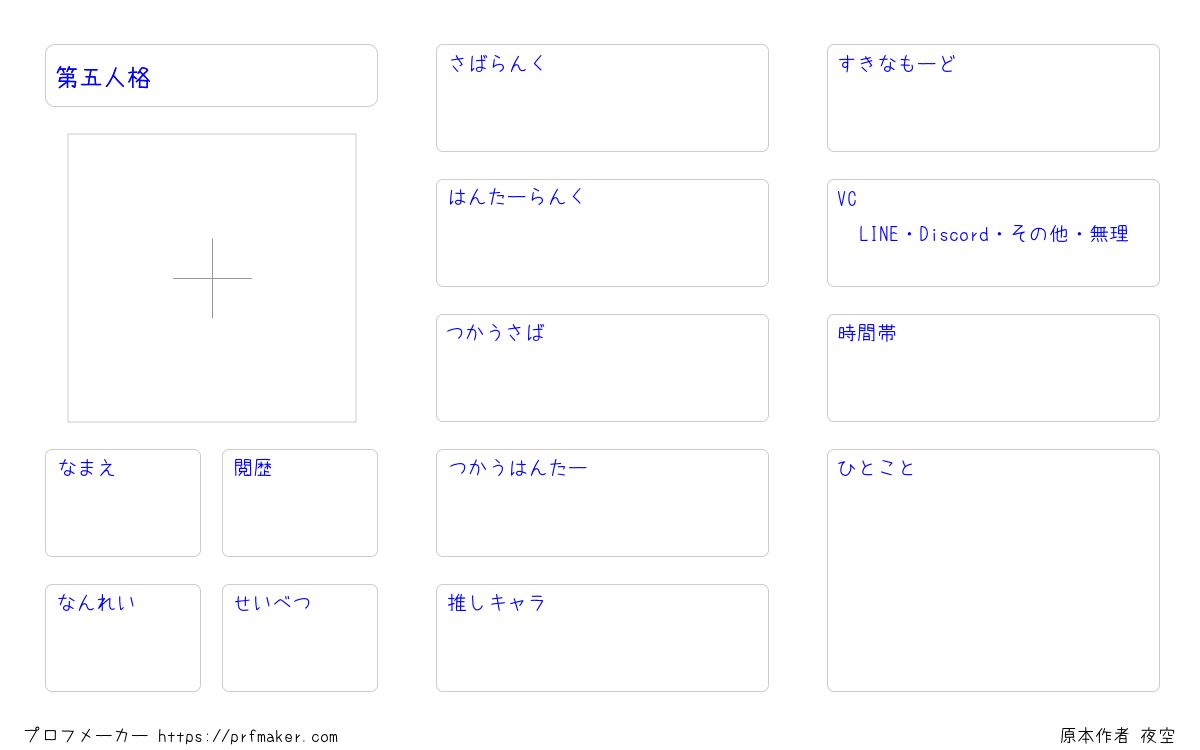This screenshot has height=750, width=1200.
Task: Select the はんたーらんく field
Action: (602, 233)
